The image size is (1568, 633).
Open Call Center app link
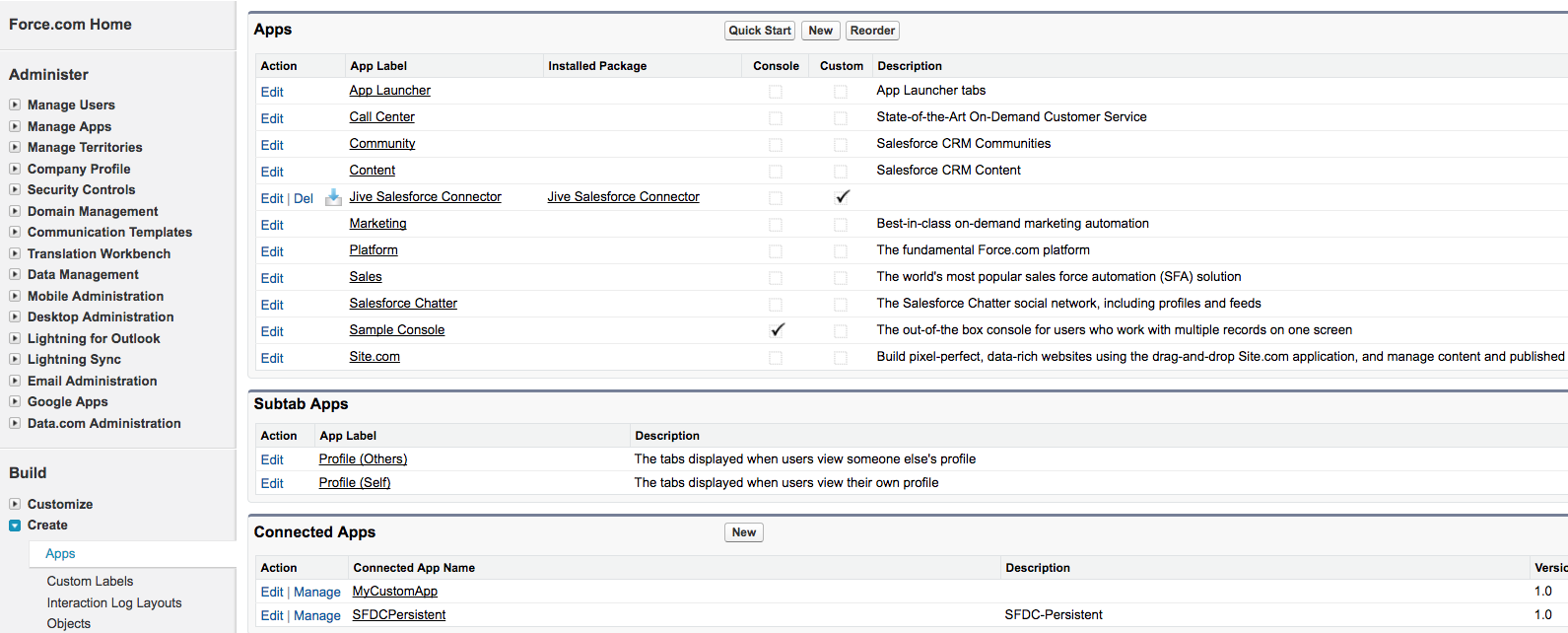[382, 116]
